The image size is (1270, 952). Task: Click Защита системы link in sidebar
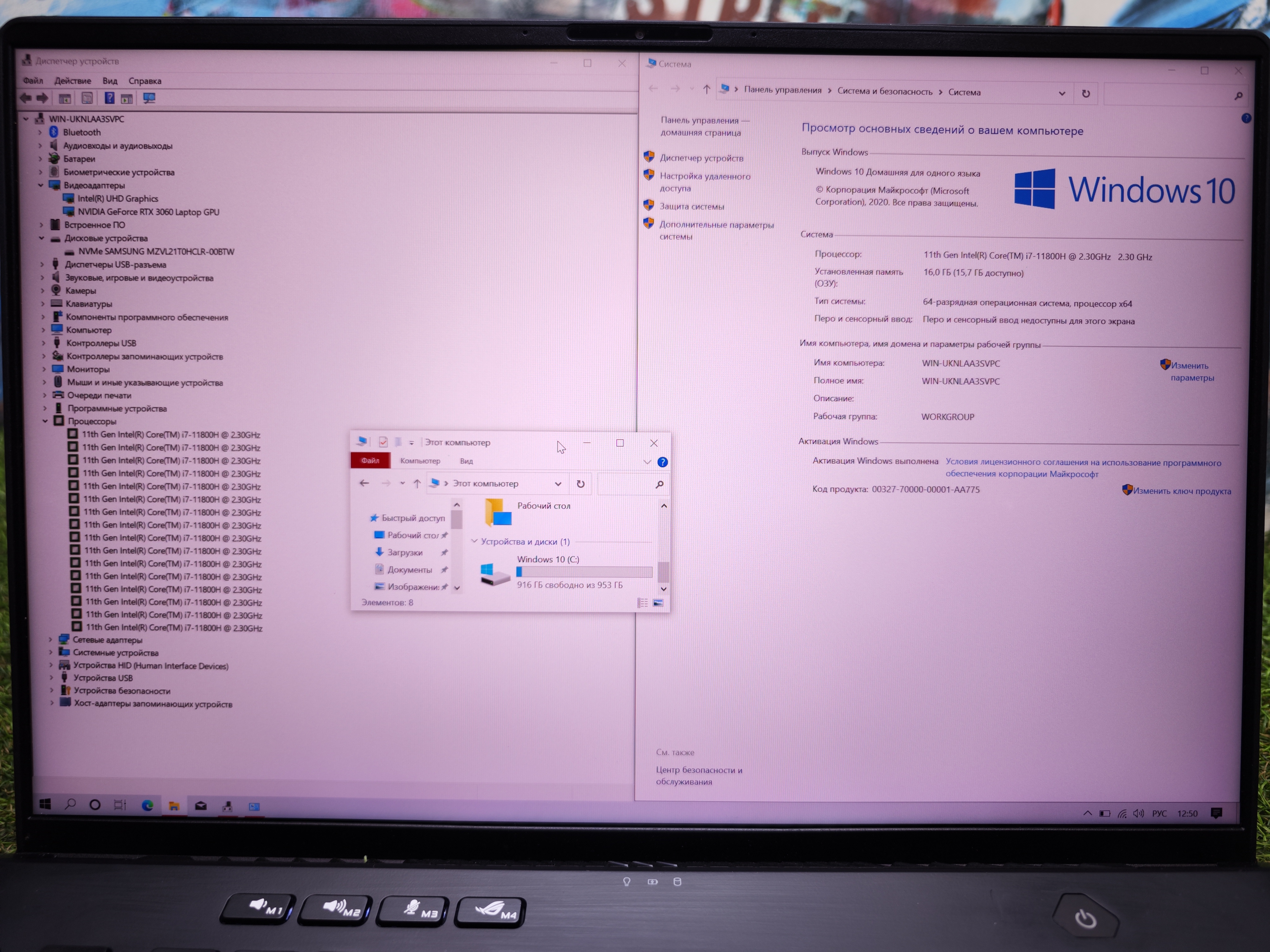691,207
